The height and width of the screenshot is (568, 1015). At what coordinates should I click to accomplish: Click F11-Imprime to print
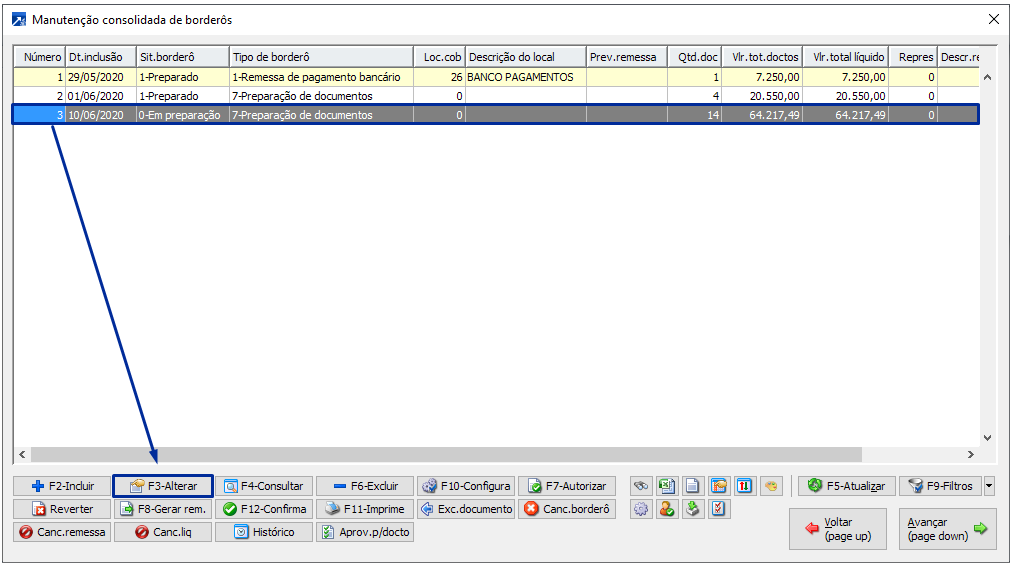tap(365, 509)
